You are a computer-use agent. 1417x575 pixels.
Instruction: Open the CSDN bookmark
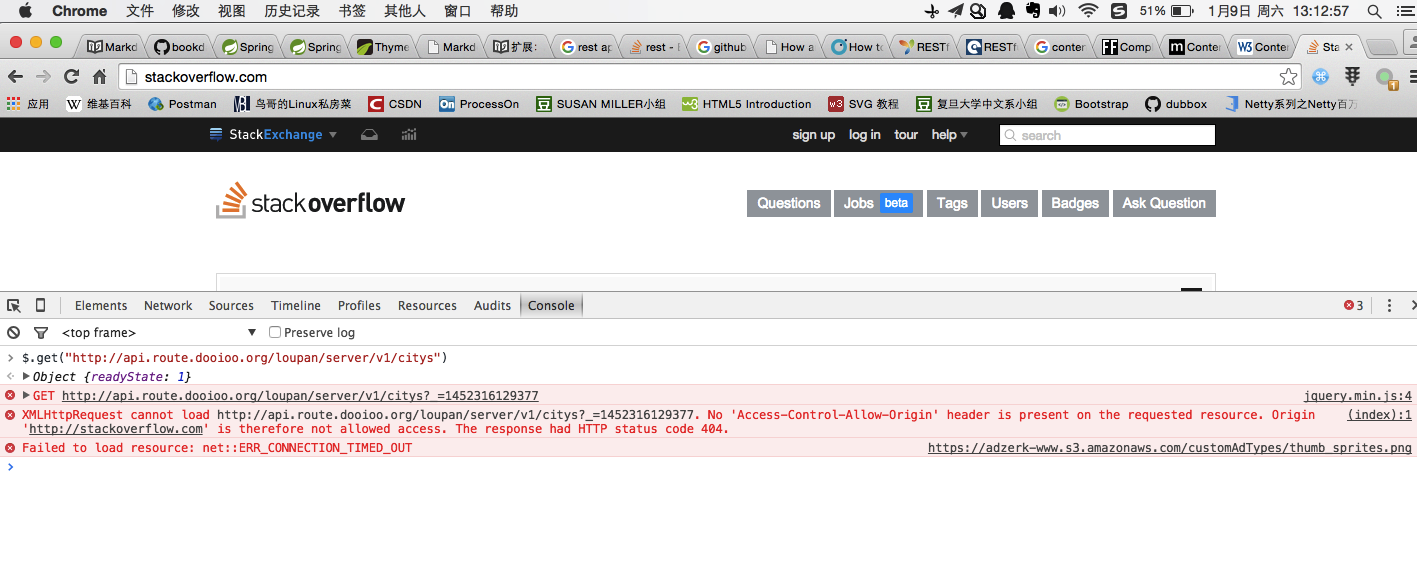point(395,103)
